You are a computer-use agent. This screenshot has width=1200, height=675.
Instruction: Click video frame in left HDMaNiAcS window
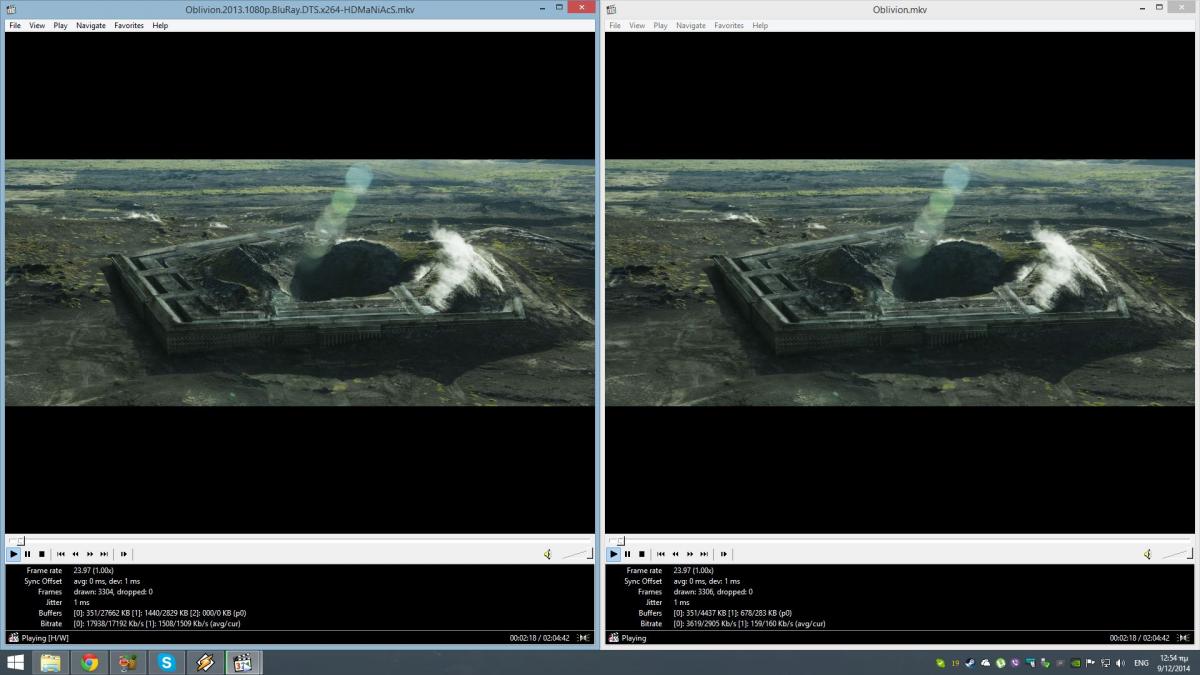click(300, 283)
